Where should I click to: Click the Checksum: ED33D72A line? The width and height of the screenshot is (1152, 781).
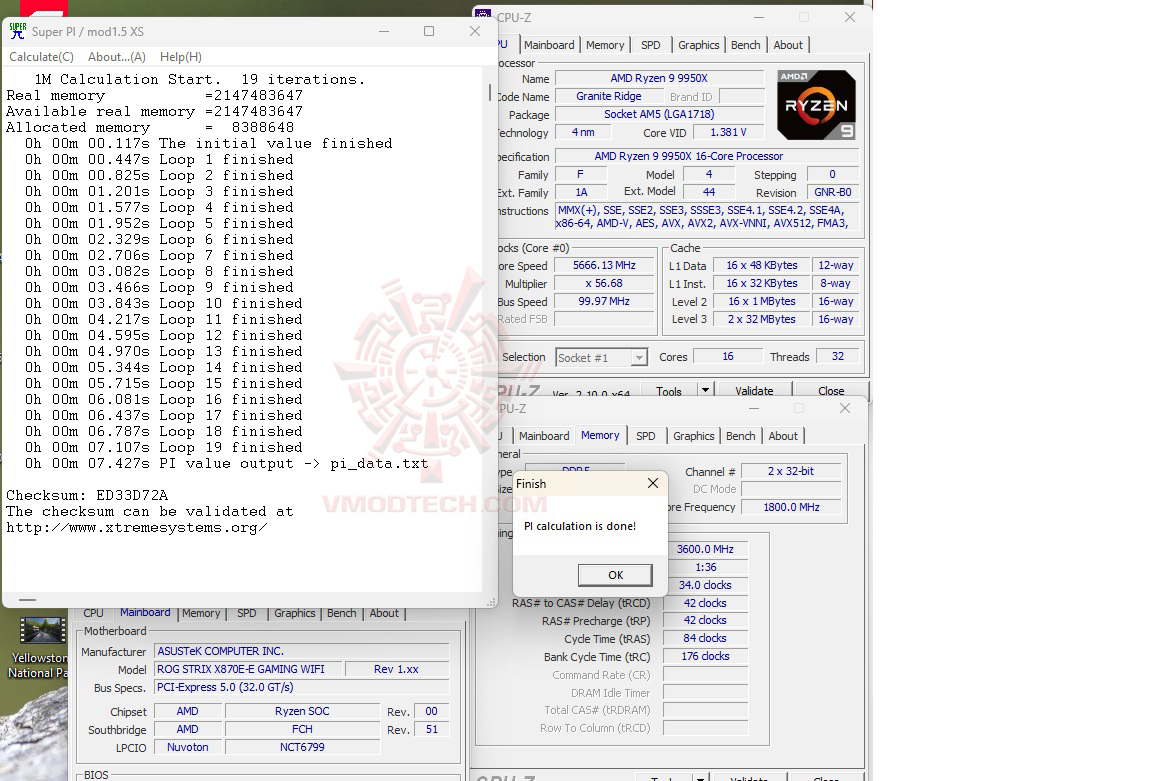click(x=87, y=495)
